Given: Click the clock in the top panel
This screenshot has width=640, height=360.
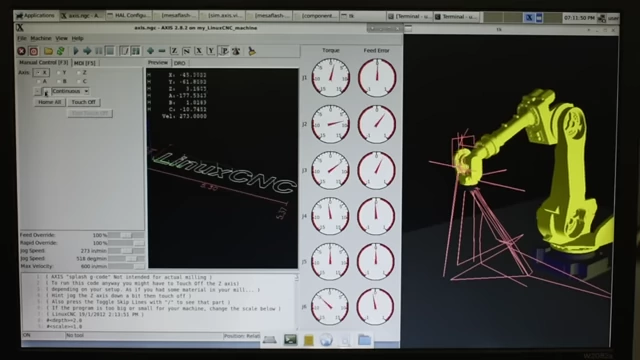Looking at the screenshot, I should point(579,18).
